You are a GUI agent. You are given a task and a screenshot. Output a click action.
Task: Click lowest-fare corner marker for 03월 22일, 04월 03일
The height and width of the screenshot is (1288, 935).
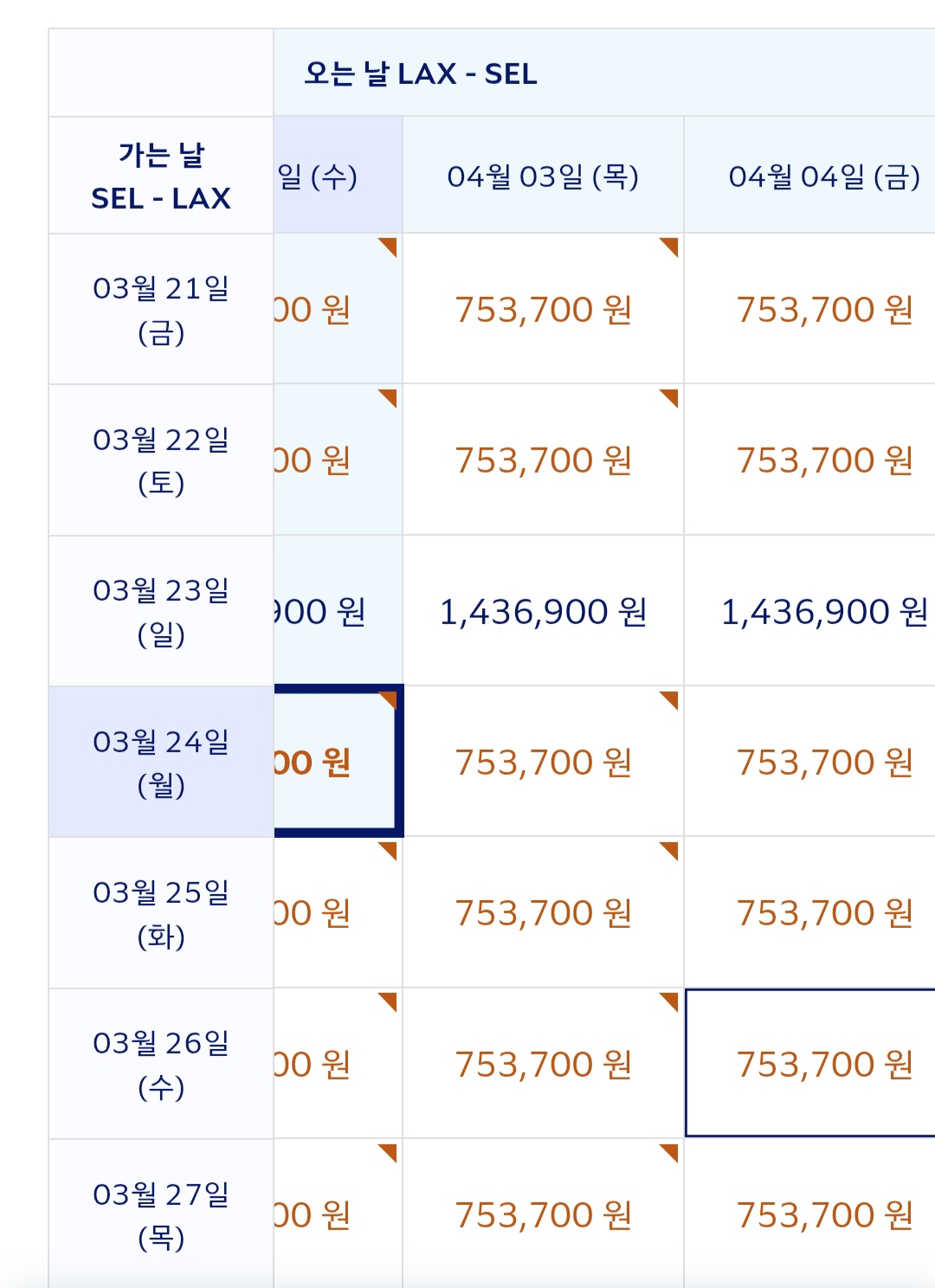click(x=669, y=397)
